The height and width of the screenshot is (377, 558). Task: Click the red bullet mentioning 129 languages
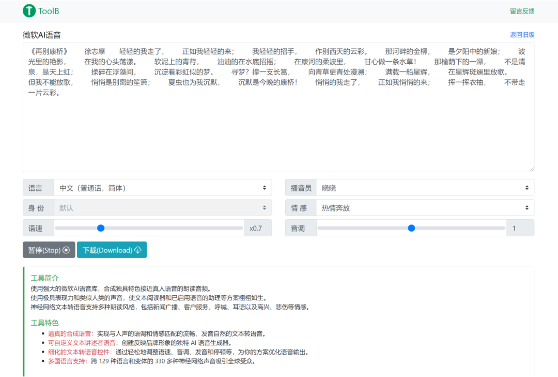coord(68,361)
